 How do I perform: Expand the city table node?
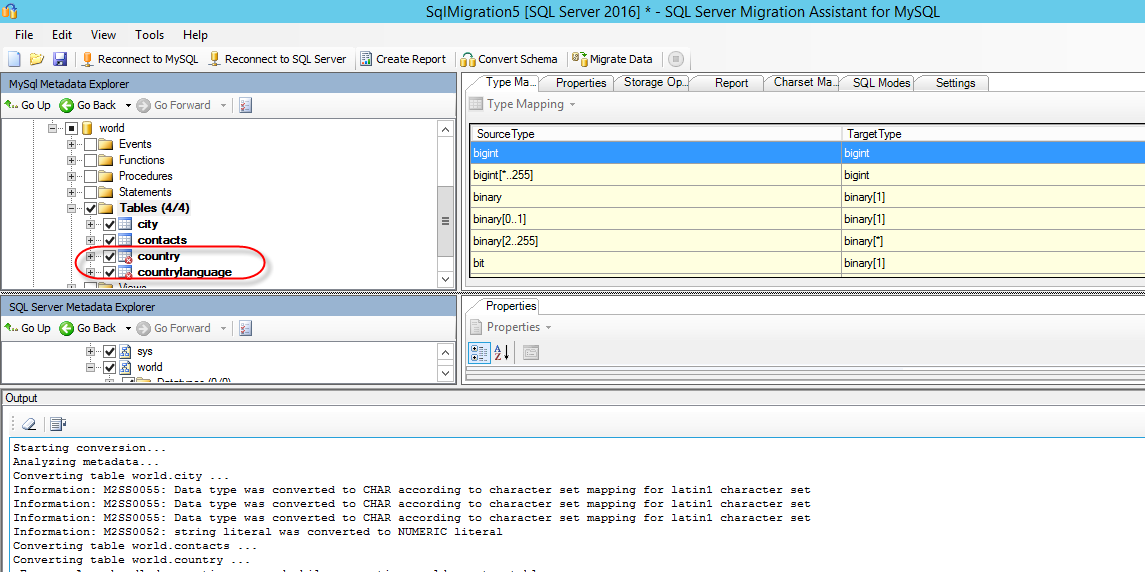coord(91,225)
